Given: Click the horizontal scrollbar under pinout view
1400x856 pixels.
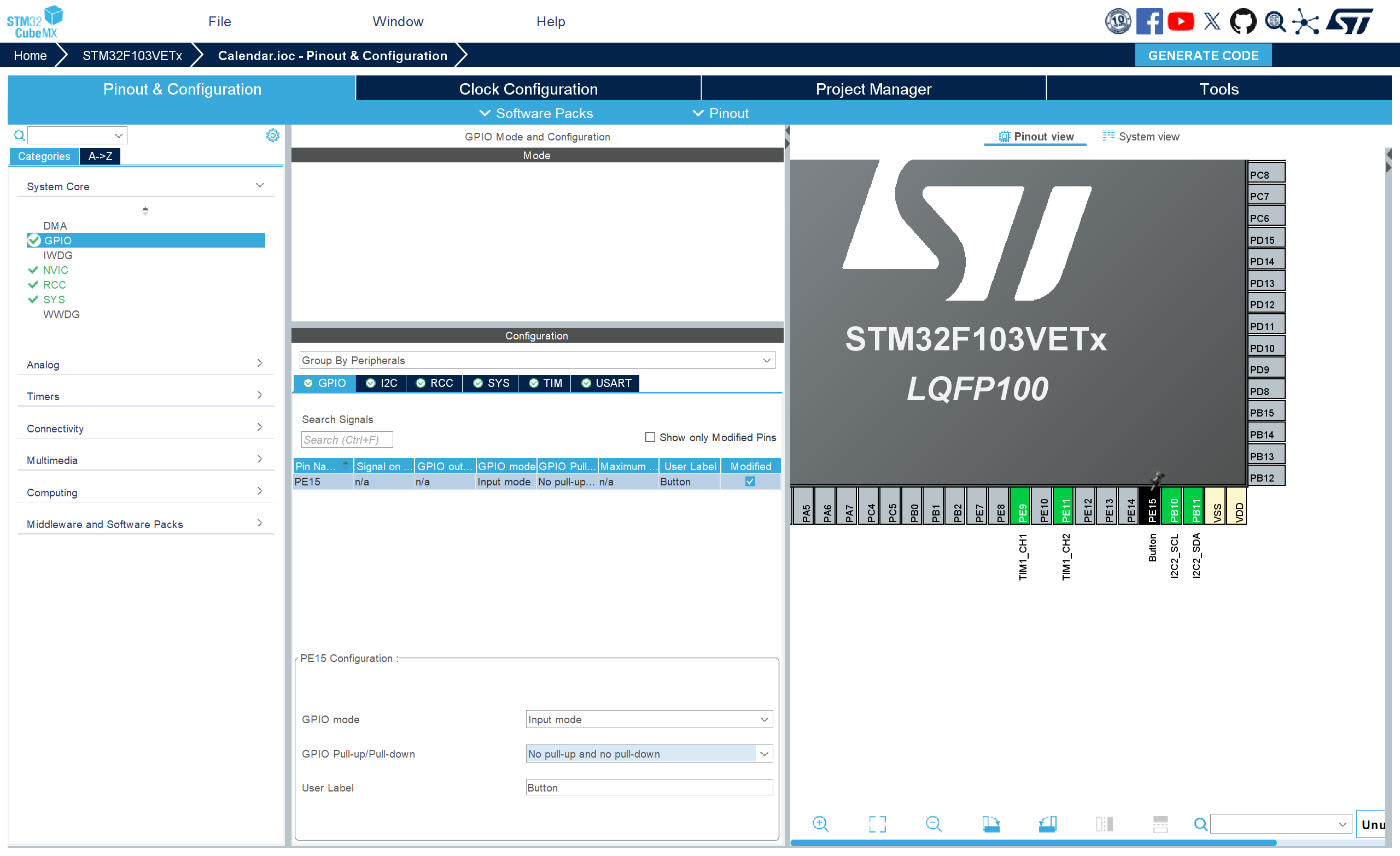Looking at the screenshot, I should coord(1033,843).
